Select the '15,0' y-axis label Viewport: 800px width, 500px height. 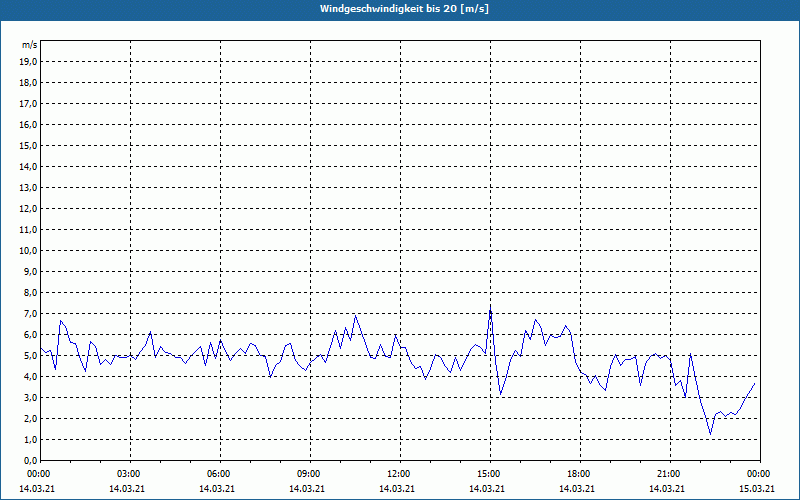[29, 145]
